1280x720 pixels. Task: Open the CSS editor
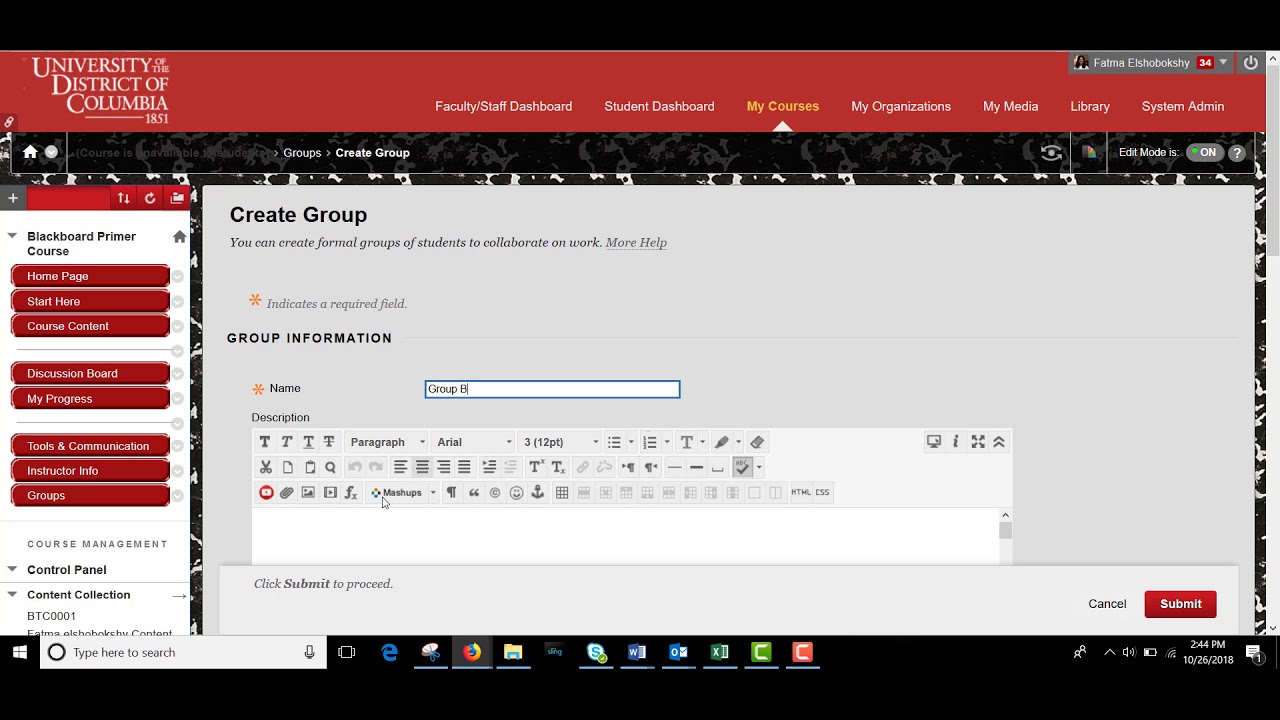(823, 492)
